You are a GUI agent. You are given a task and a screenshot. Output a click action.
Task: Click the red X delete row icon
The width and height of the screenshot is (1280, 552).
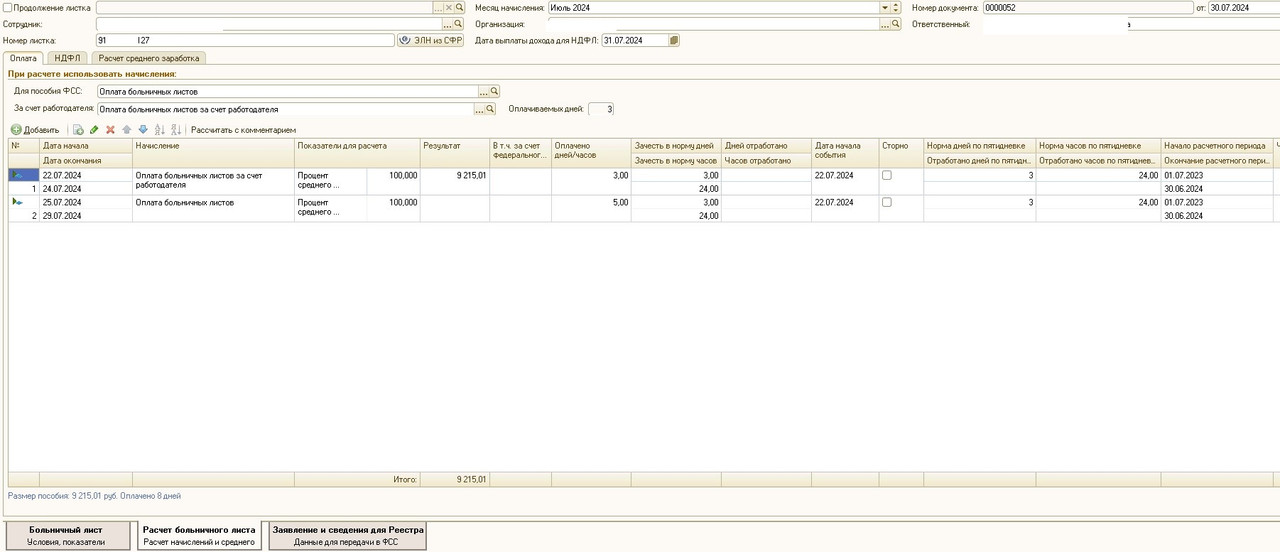click(x=111, y=130)
